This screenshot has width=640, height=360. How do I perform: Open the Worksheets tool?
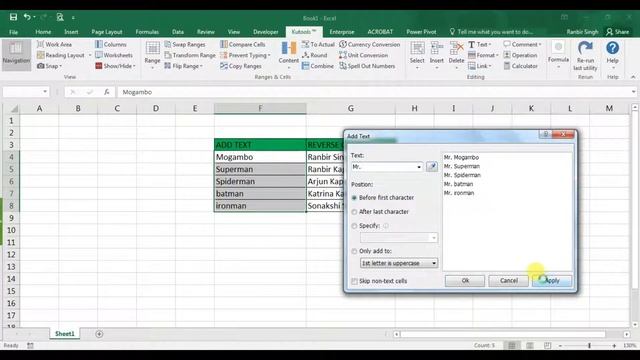pyautogui.click(x=114, y=55)
